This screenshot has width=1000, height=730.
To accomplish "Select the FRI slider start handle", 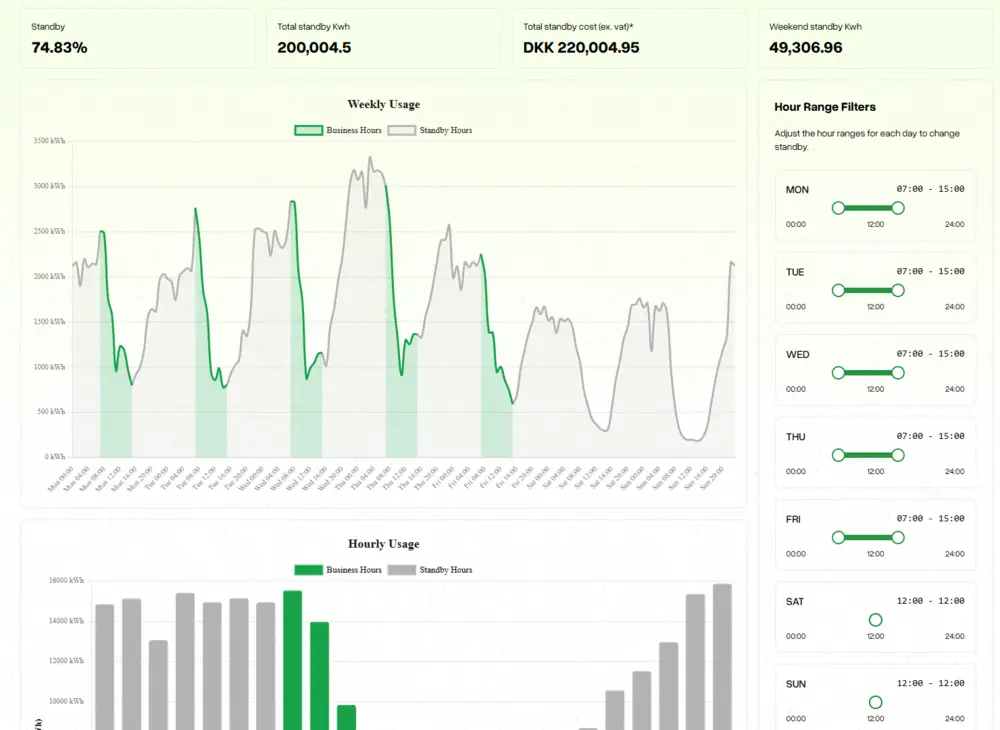I will (x=839, y=537).
